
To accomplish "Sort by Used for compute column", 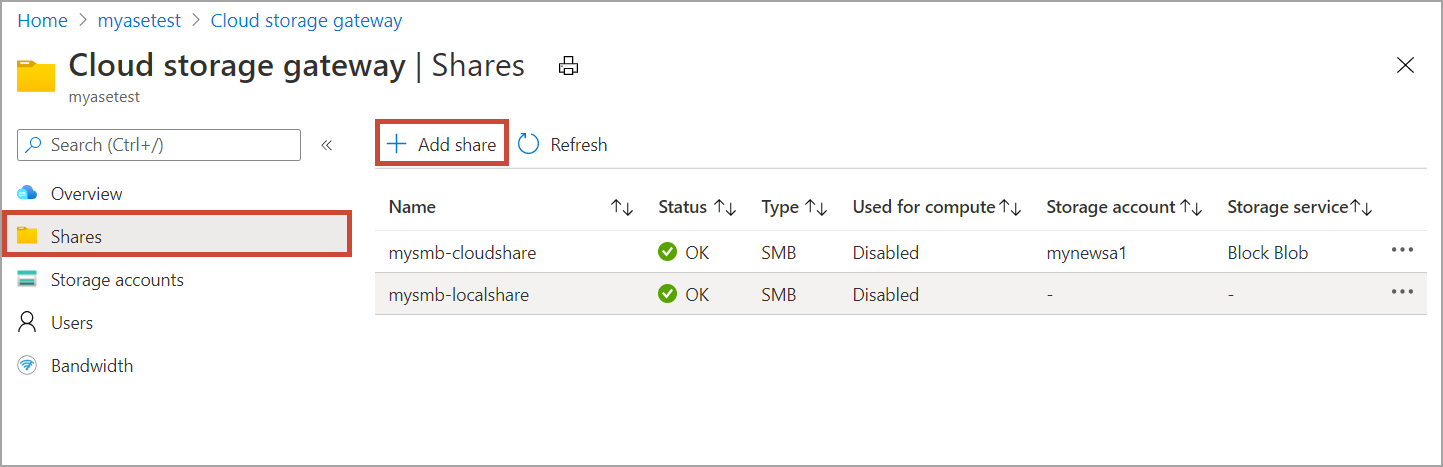I will click(1010, 208).
